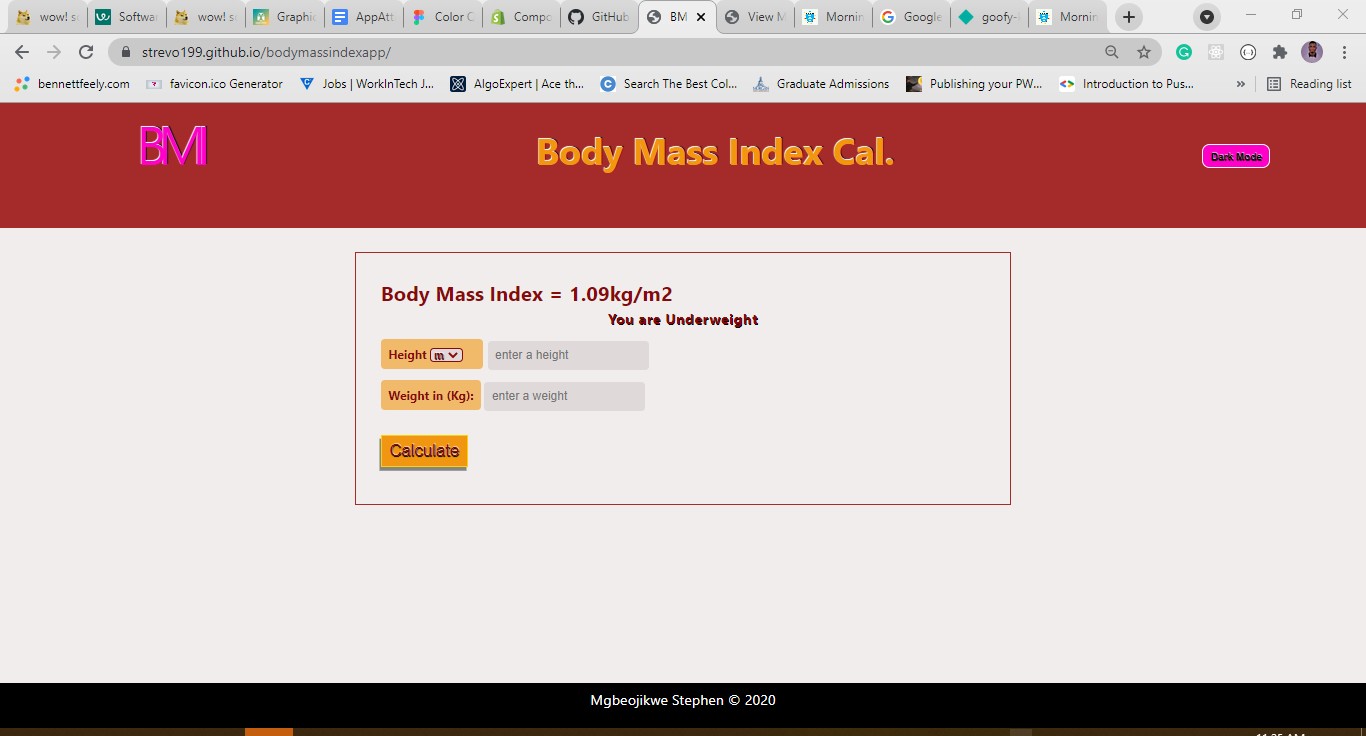The image size is (1366, 736).
Task: Switch to the Softwa tab
Action: [x=127, y=17]
